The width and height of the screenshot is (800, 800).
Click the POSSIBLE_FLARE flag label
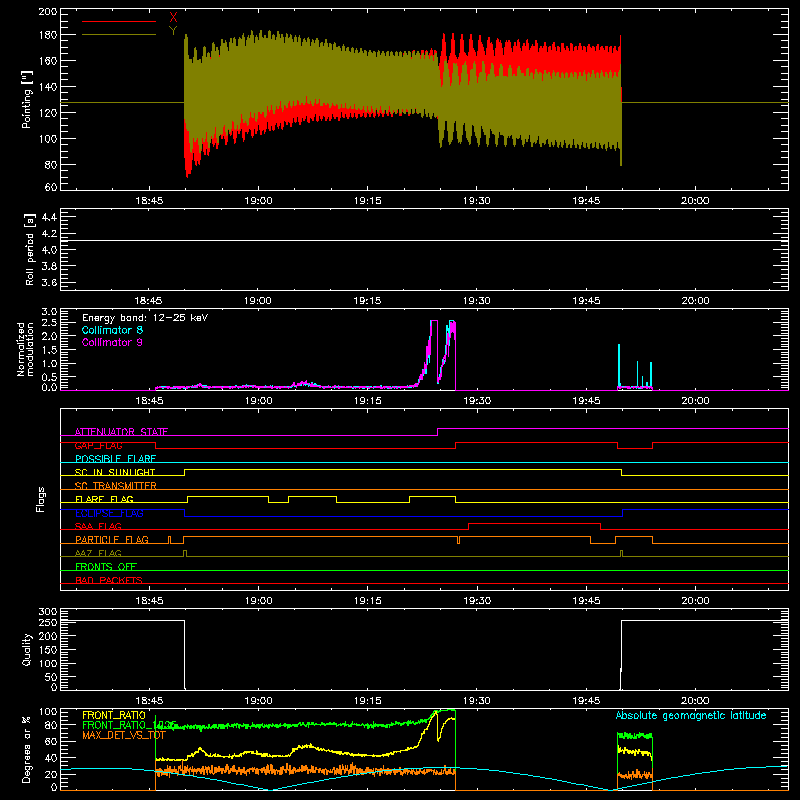115,459
